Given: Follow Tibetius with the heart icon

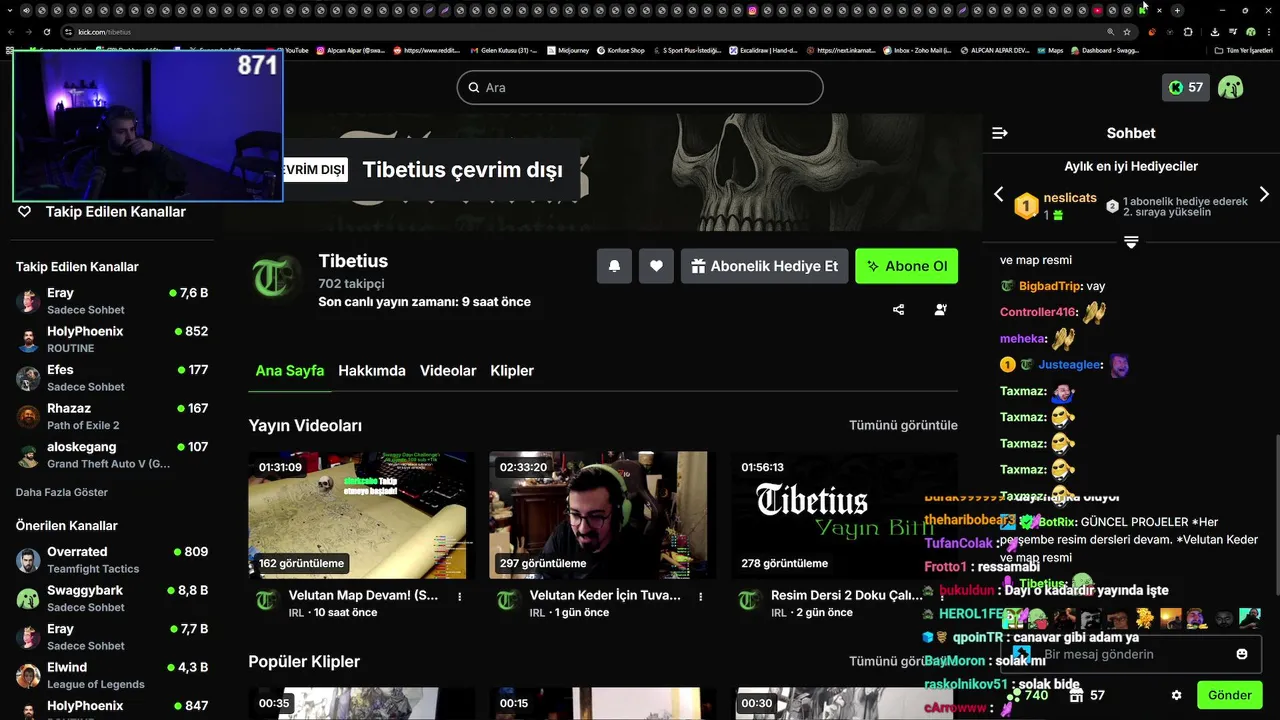Looking at the screenshot, I should tap(656, 266).
